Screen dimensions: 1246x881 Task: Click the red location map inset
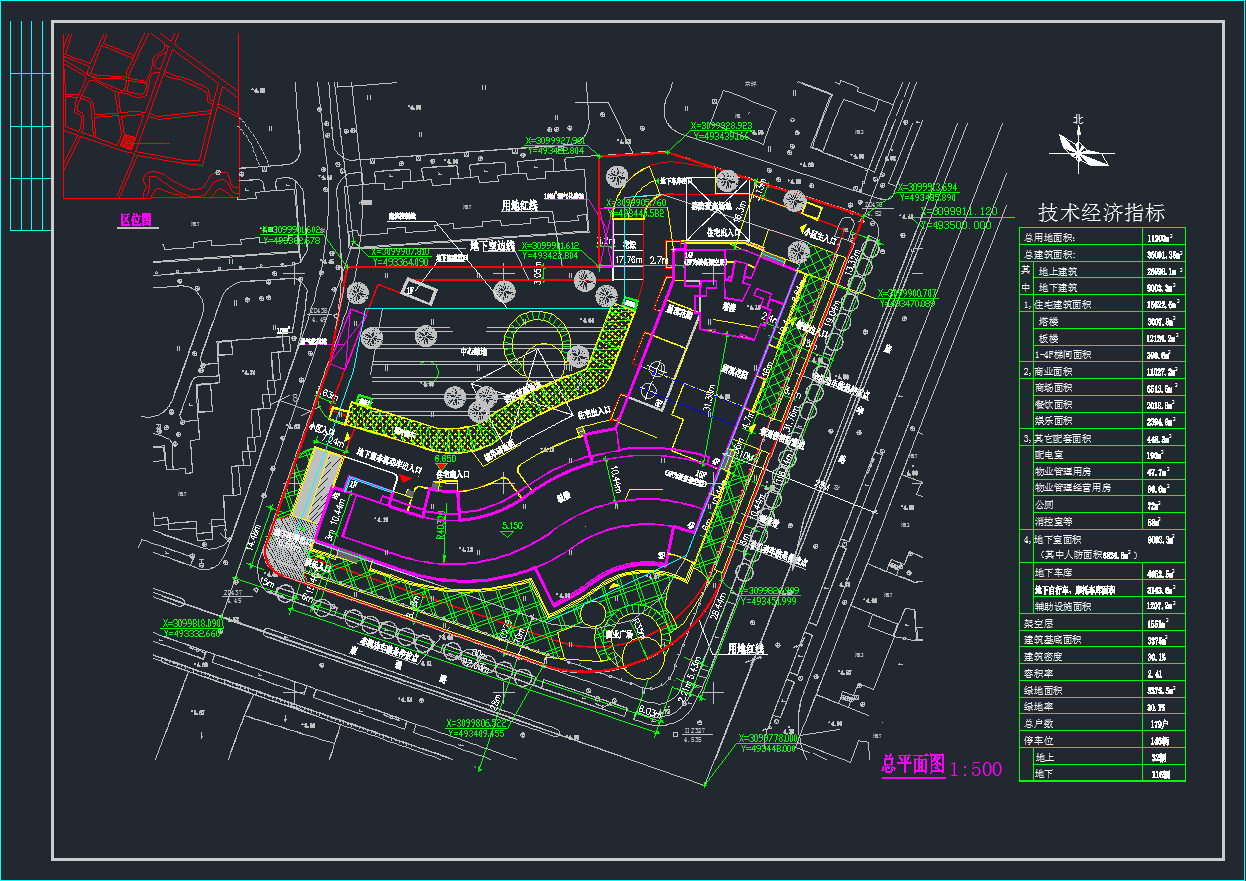click(x=151, y=115)
